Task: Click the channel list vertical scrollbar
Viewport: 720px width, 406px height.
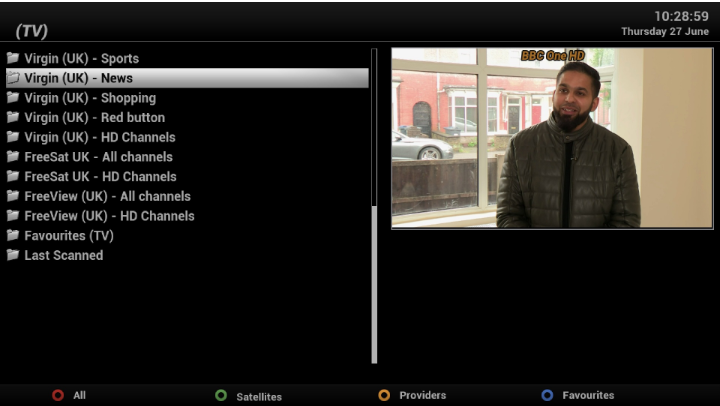Action: pos(374,206)
